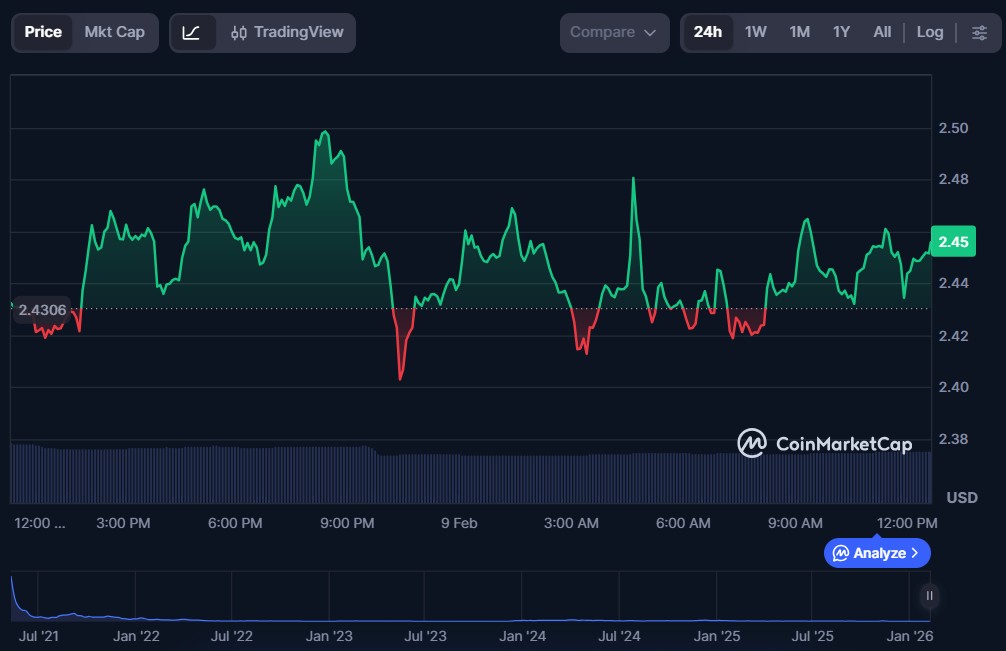This screenshot has height=651, width=1006.
Task: Switch to Mkt Cap view
Action: tap(114, 32)
